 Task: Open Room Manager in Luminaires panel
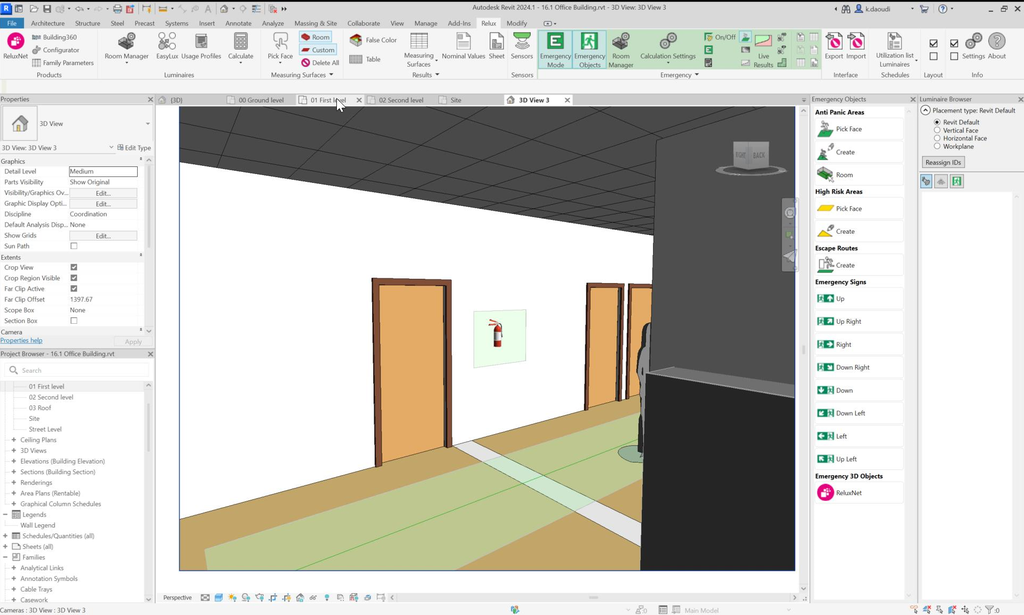point(127,46)
